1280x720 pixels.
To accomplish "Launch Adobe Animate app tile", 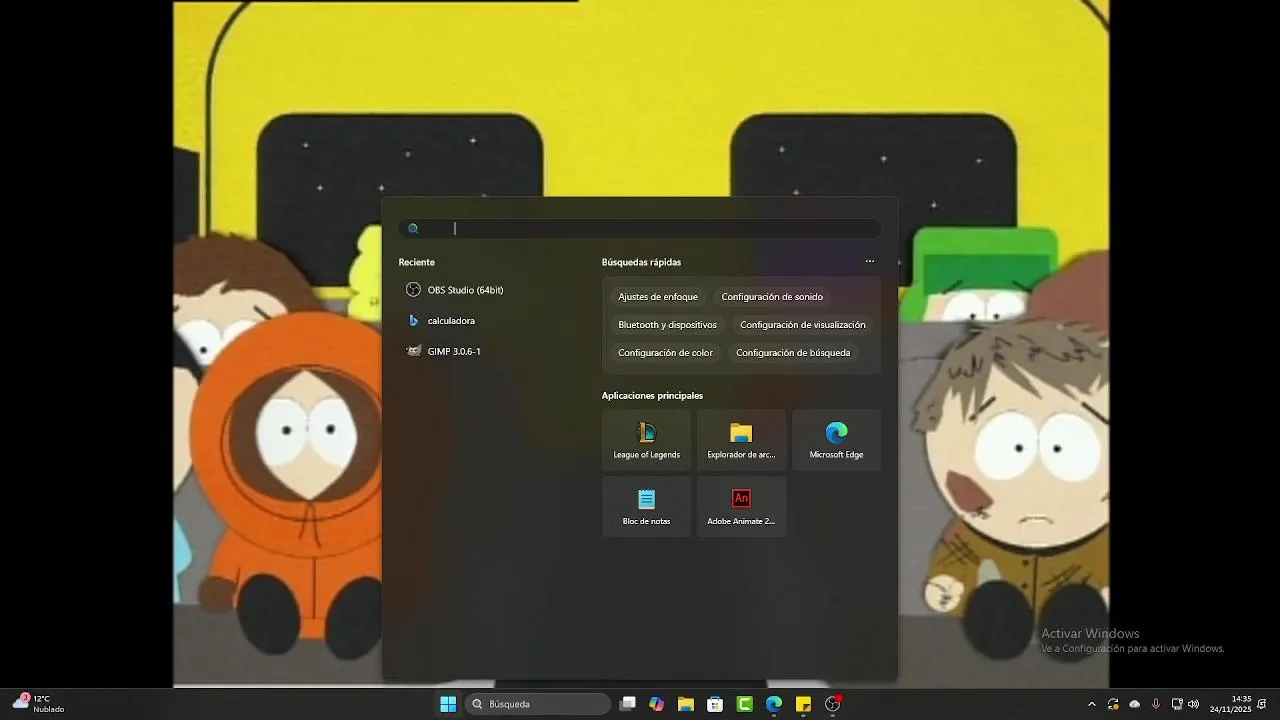I will coord(741,506).
